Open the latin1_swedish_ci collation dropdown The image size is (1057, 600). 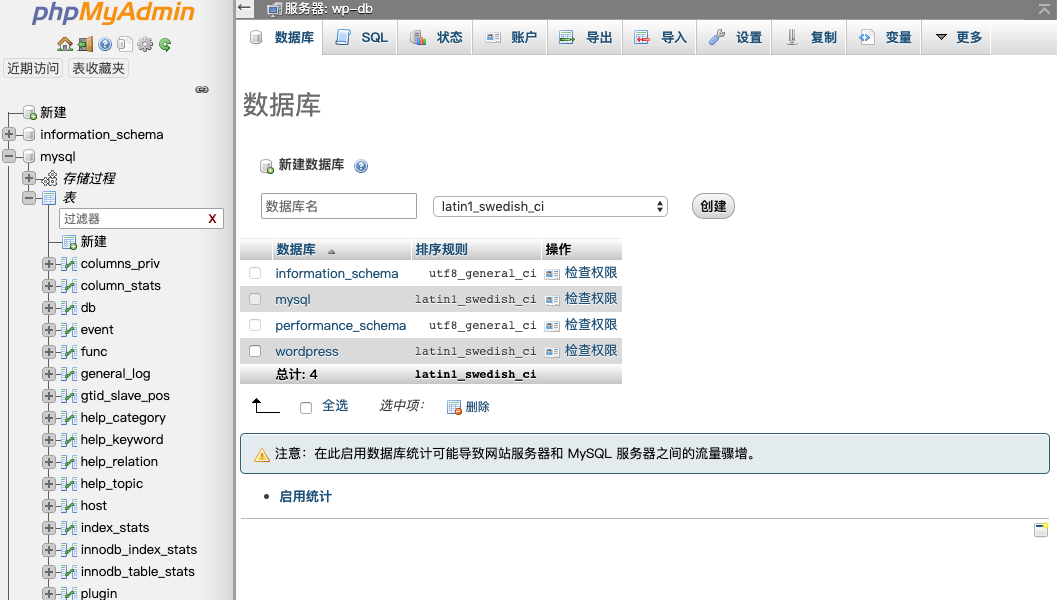[549, 206]
